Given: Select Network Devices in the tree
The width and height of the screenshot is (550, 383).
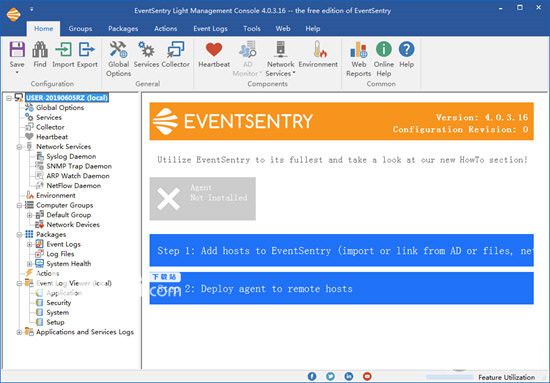Looking at the screenshot, I should [x=73, y=225].
